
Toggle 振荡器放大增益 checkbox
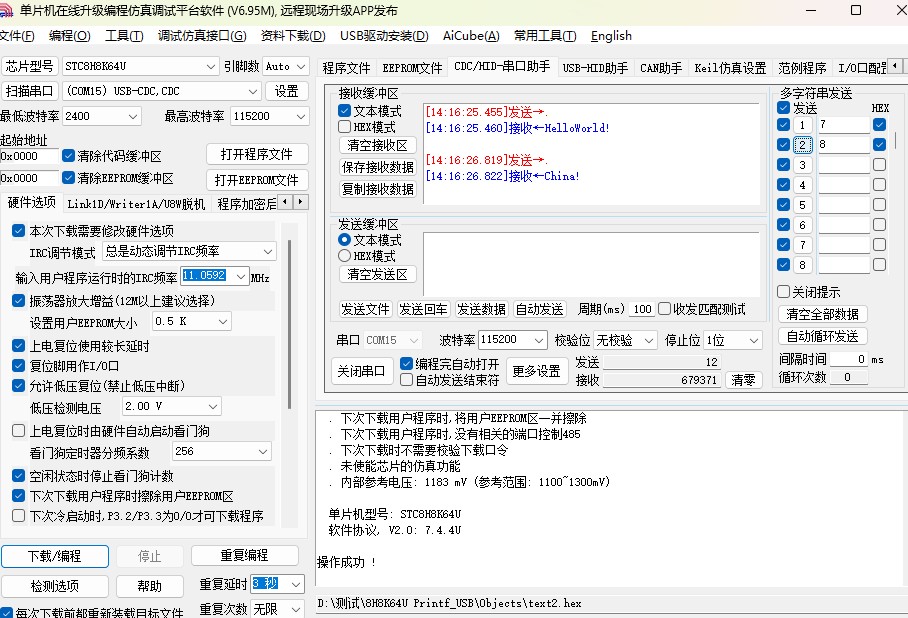click(x=19, y=300)
